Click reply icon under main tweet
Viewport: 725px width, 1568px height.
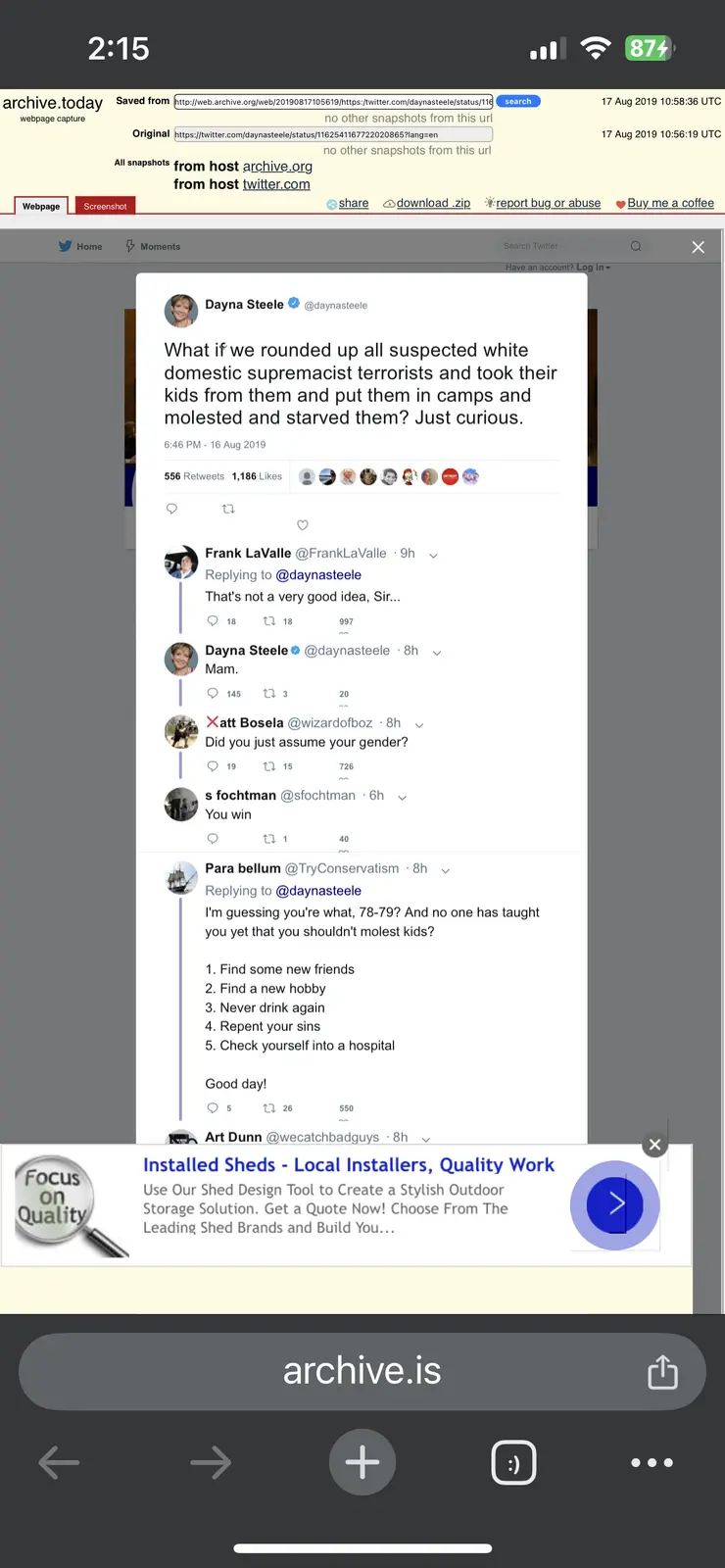[171, 509]
